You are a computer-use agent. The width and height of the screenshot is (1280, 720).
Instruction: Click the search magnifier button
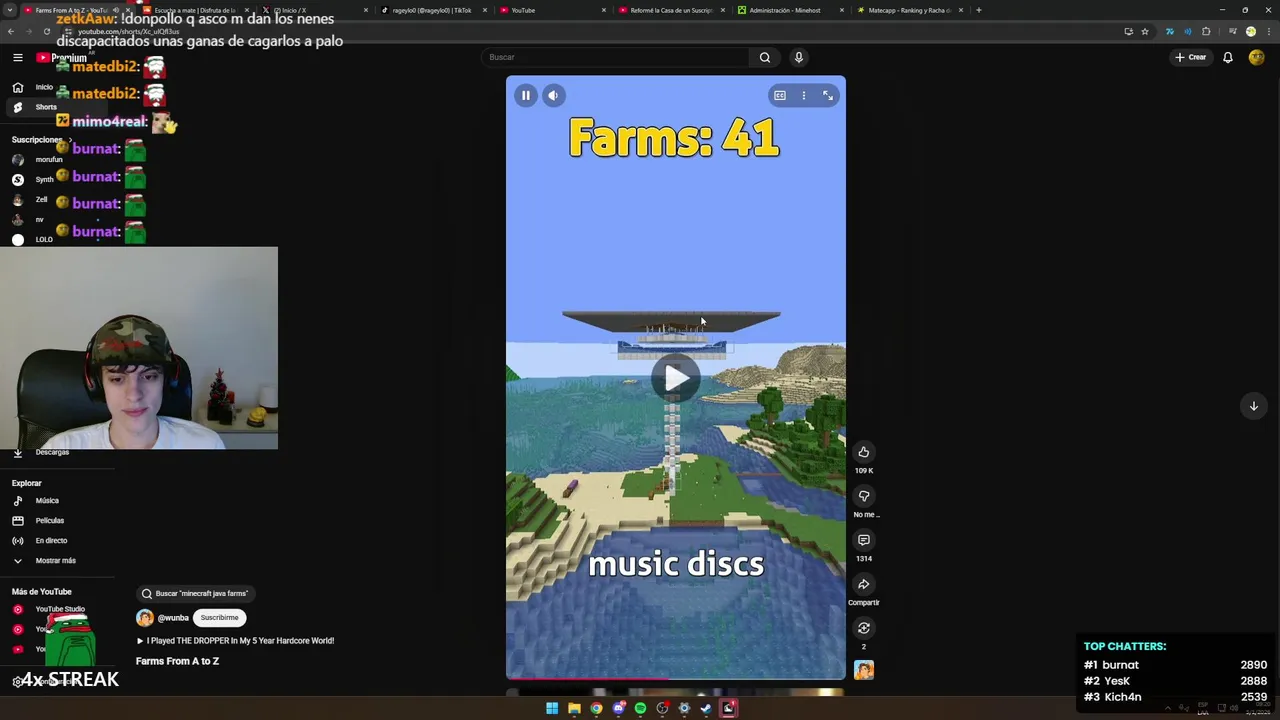765,57
